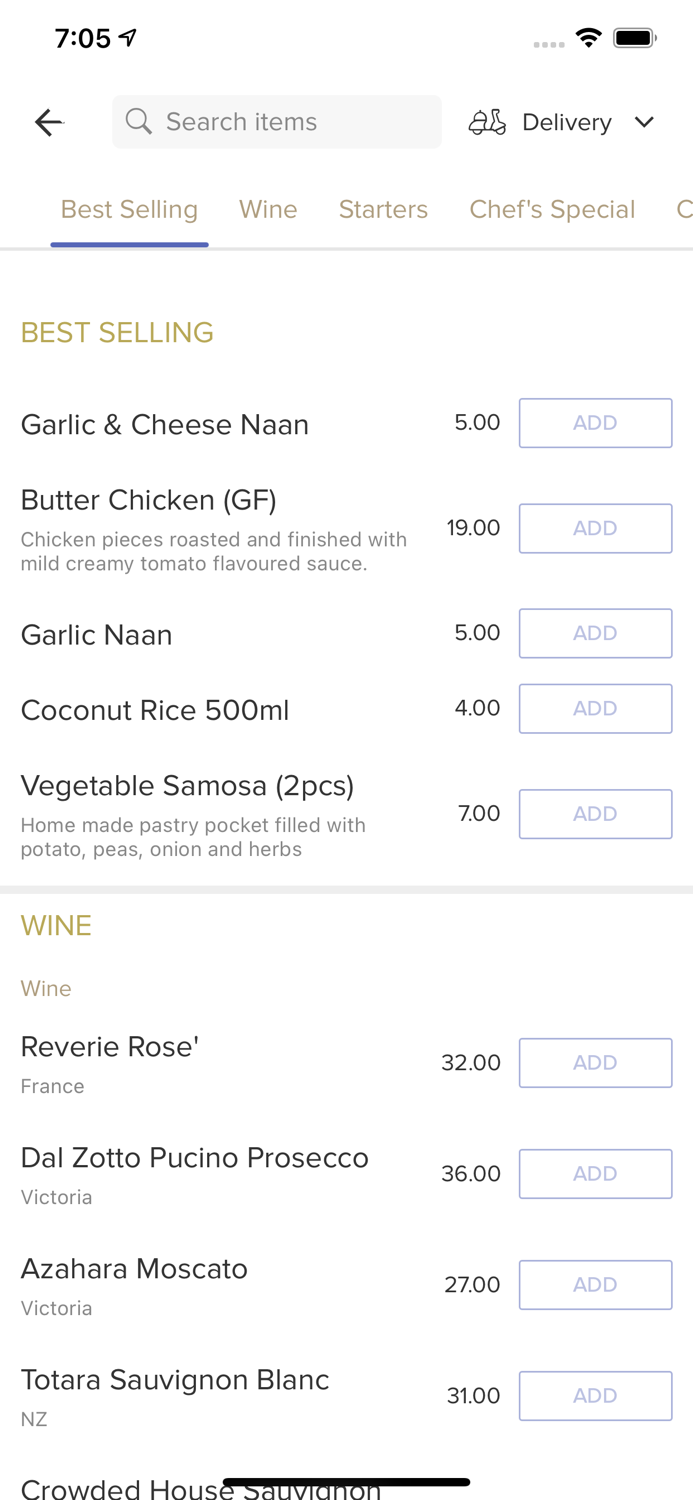Tap the delivery scooter icon
The width and height of the screenshot is (693, 1500).
pos(487,122)
